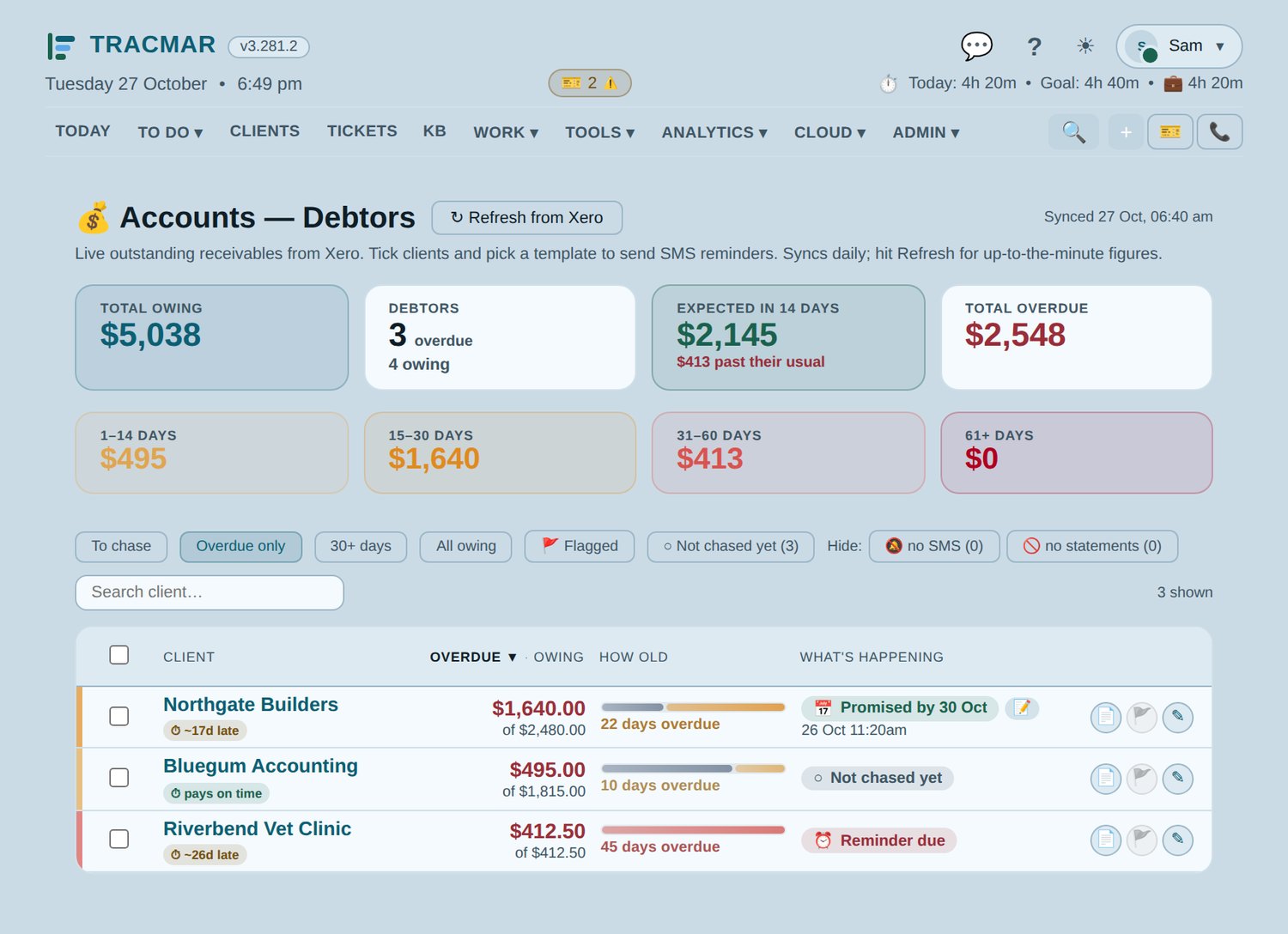Click the plus quick-add button
The image size is (1288, 934).
click(x=1126, y=132)
